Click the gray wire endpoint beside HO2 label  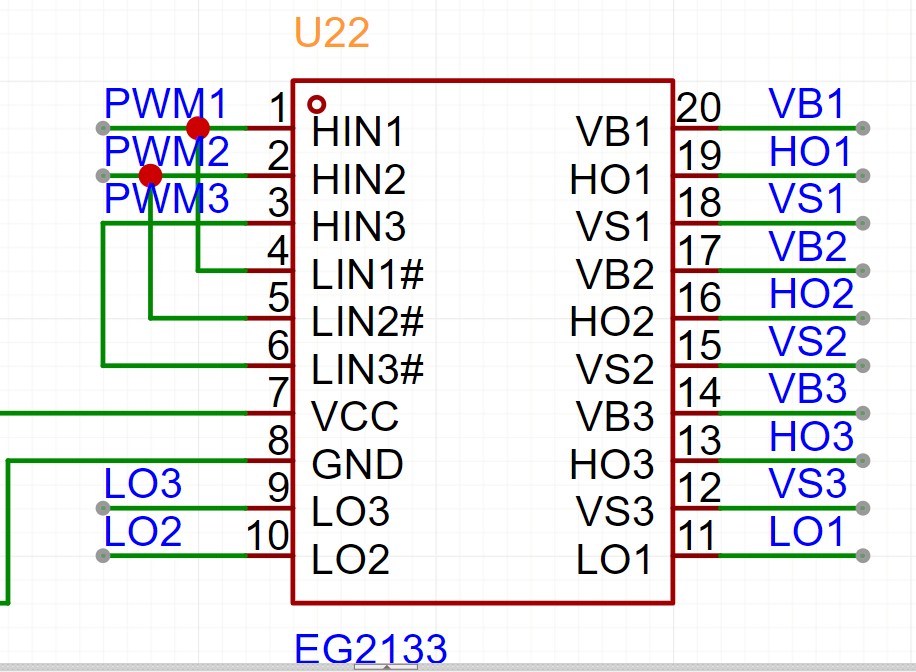tap(863, 318)
